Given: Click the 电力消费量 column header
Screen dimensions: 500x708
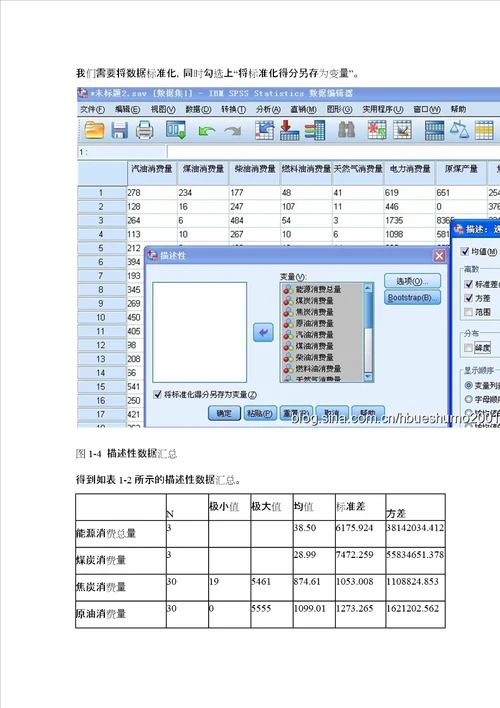Looking at the screenshot, I should [x=410, y=172].
